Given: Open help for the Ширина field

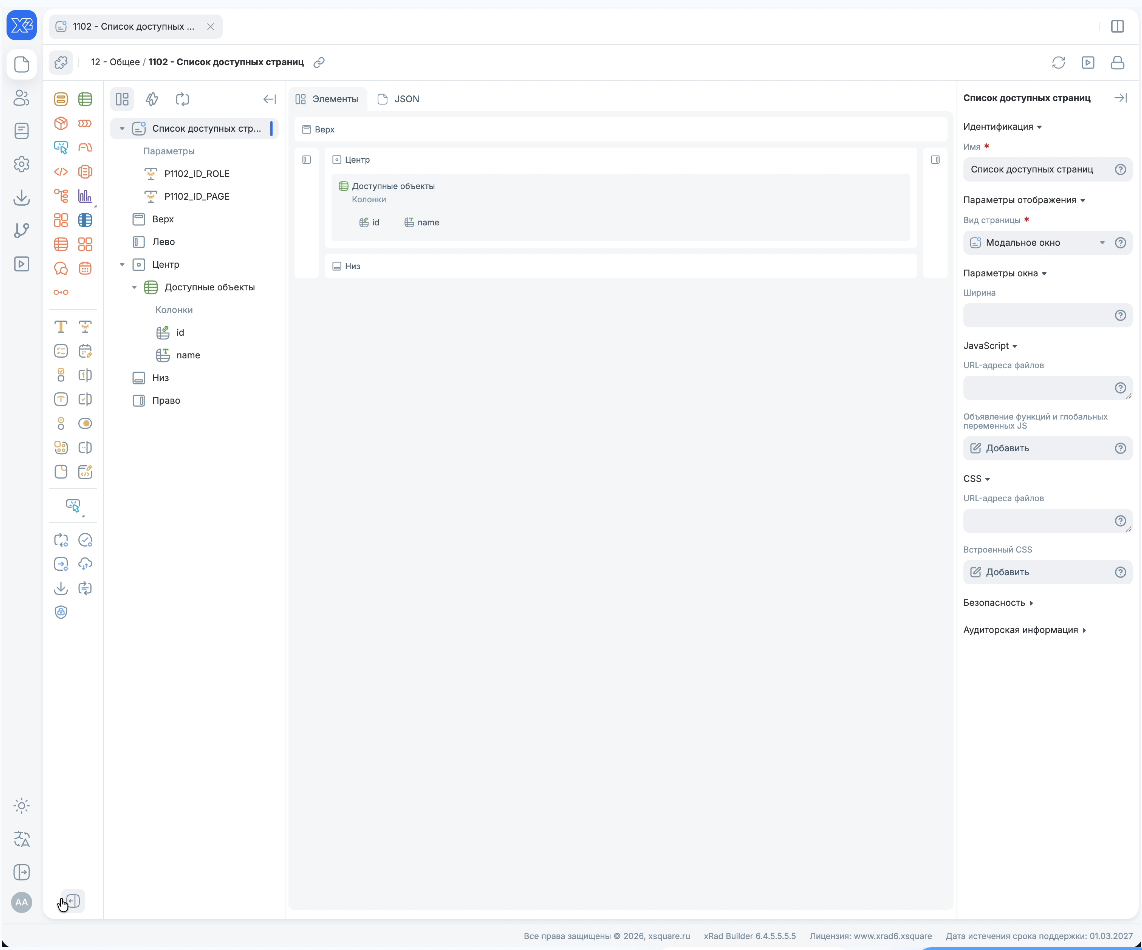Looking at the screenshot, I should click(x=1121, y=315).
